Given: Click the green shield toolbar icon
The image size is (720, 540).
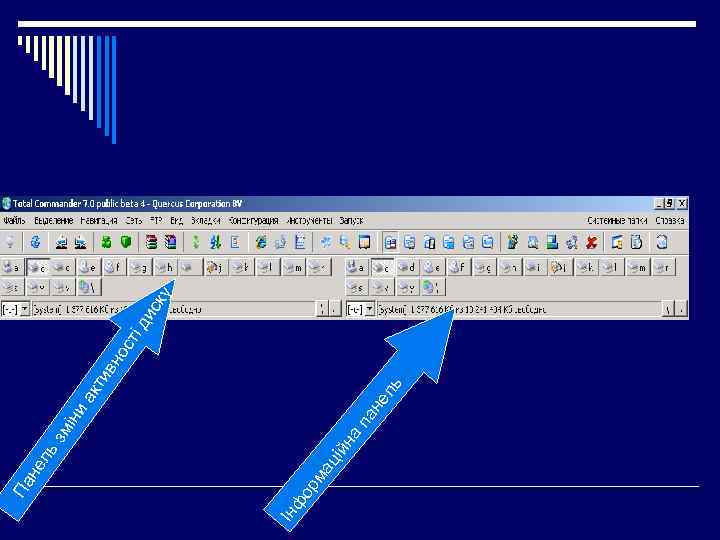Looking at the screenshot, I should (126, 242).
